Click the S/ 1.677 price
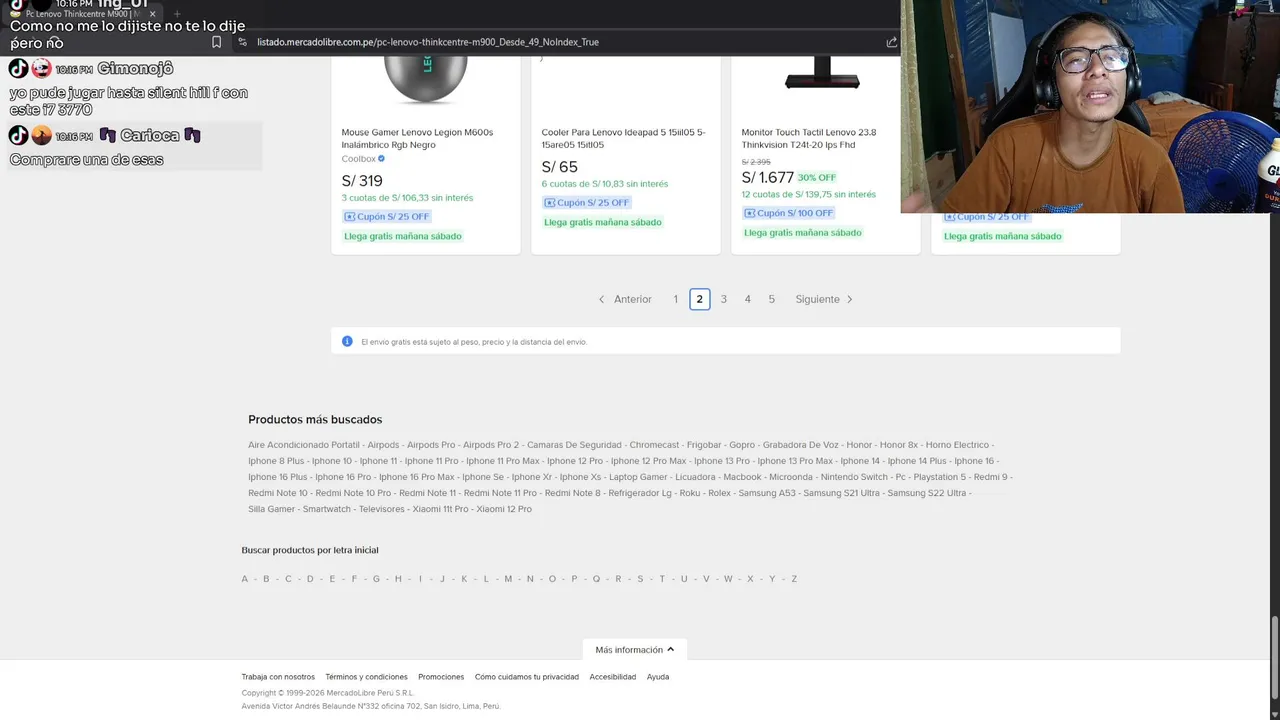Screen dimensions: 1280x720 tap(767, 177)
